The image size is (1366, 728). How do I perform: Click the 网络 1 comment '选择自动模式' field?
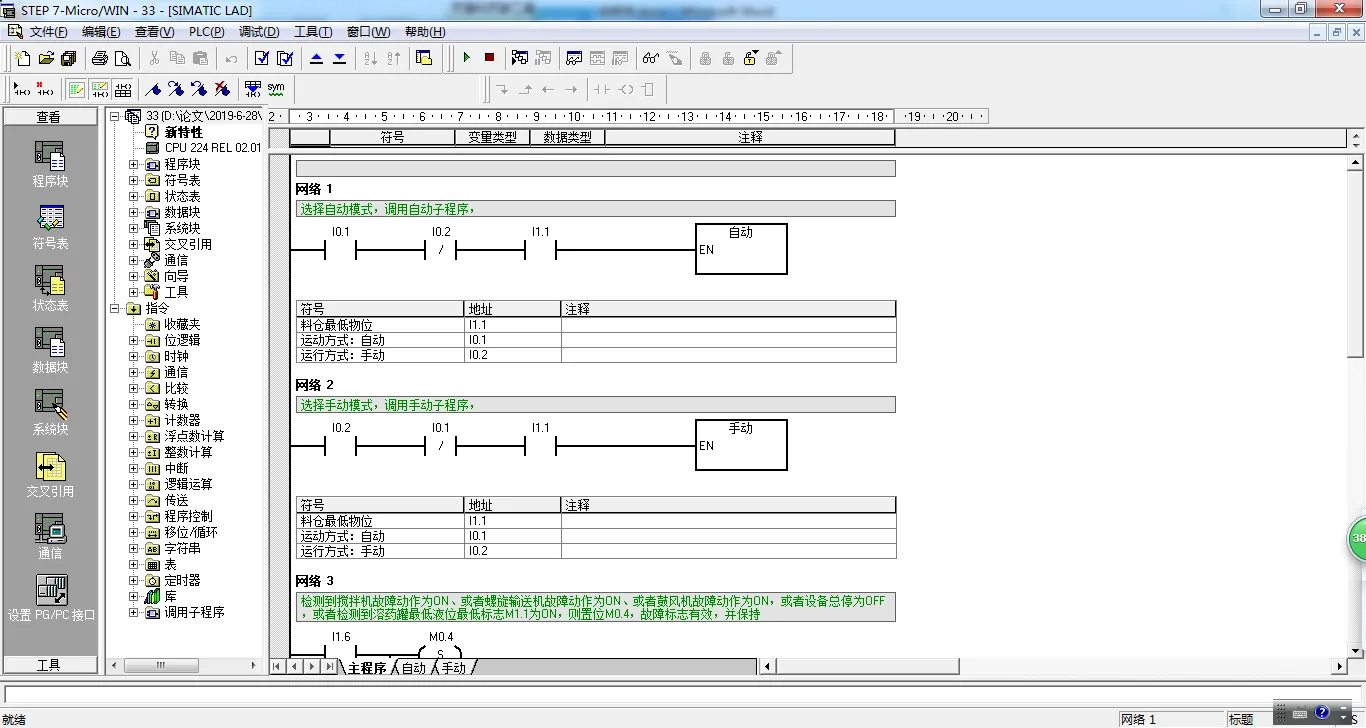(x=595, y=209)
